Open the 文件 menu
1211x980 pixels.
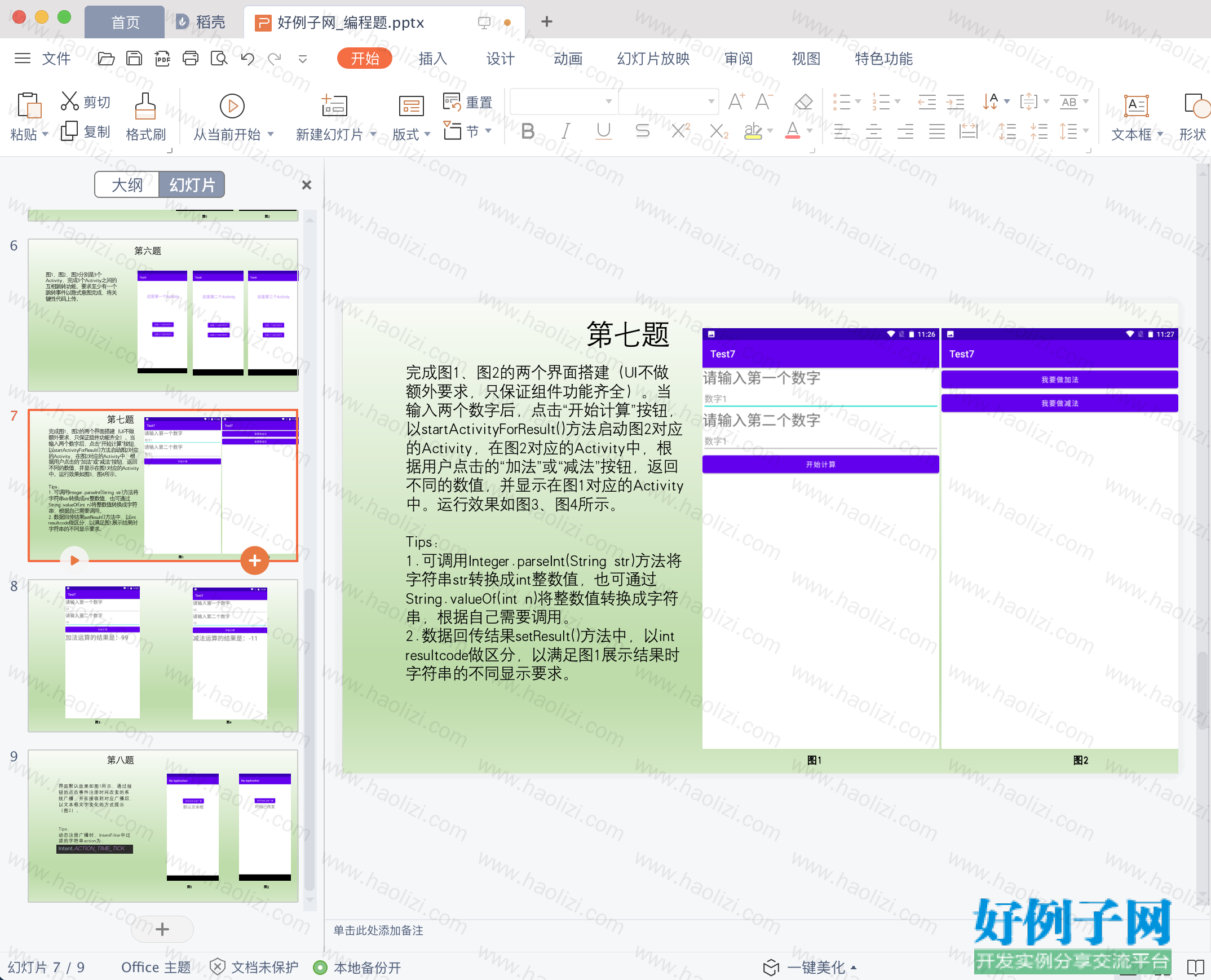point(56,58)
